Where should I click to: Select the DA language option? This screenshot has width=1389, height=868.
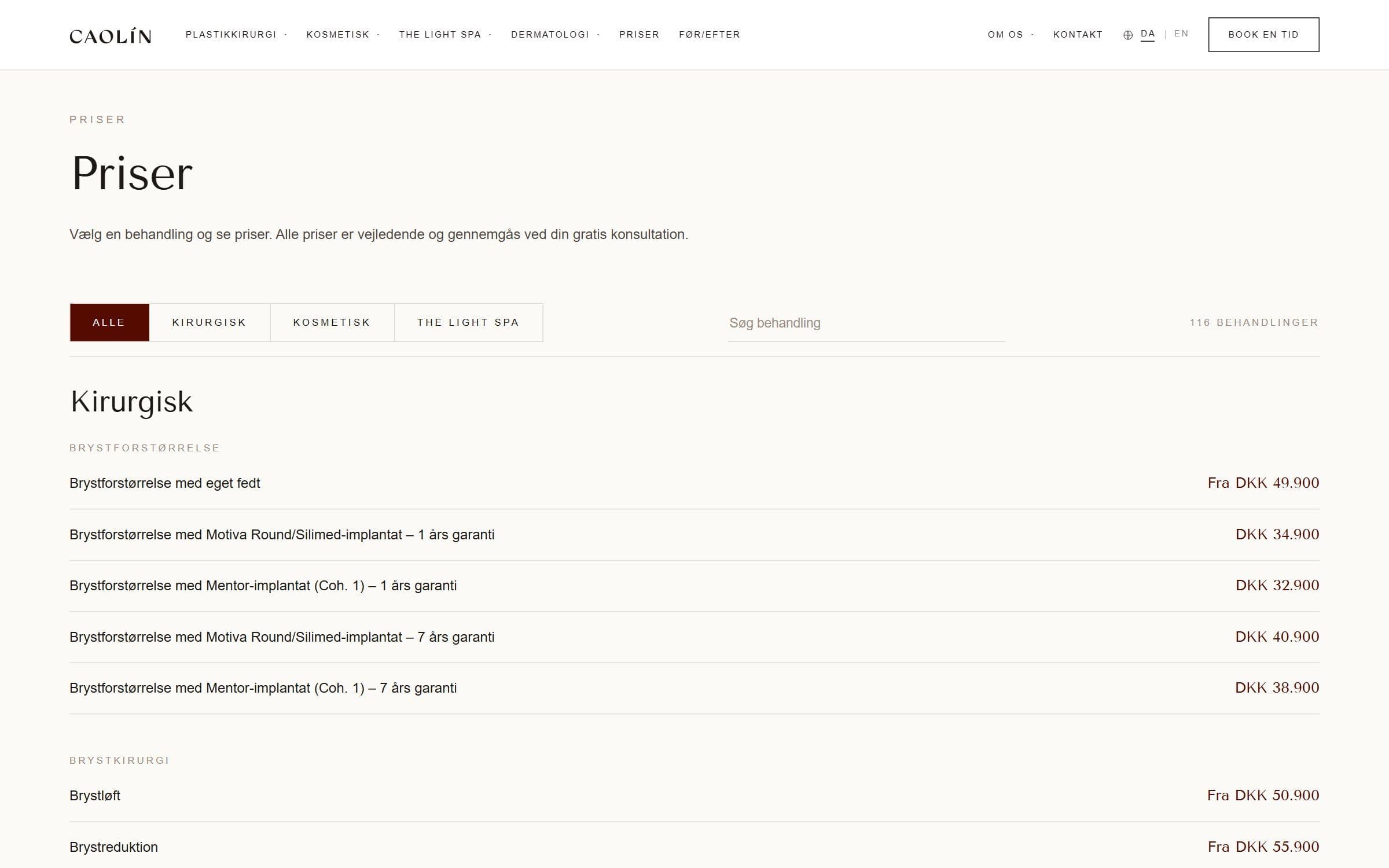coord(1148,34)
